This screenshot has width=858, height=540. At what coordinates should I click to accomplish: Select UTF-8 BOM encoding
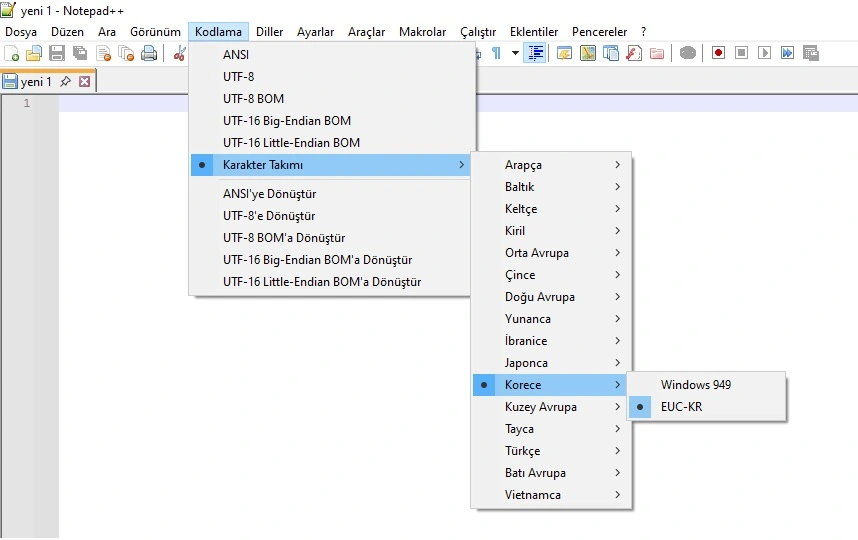pos(332,98)
